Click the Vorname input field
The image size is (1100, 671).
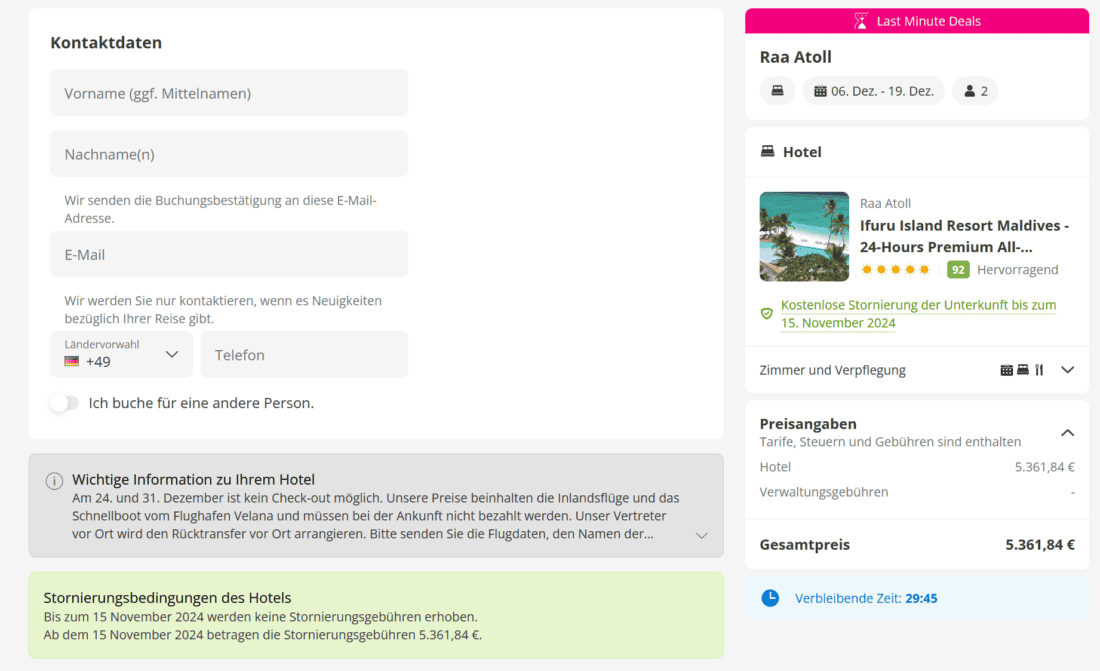[x=229, y=93]
